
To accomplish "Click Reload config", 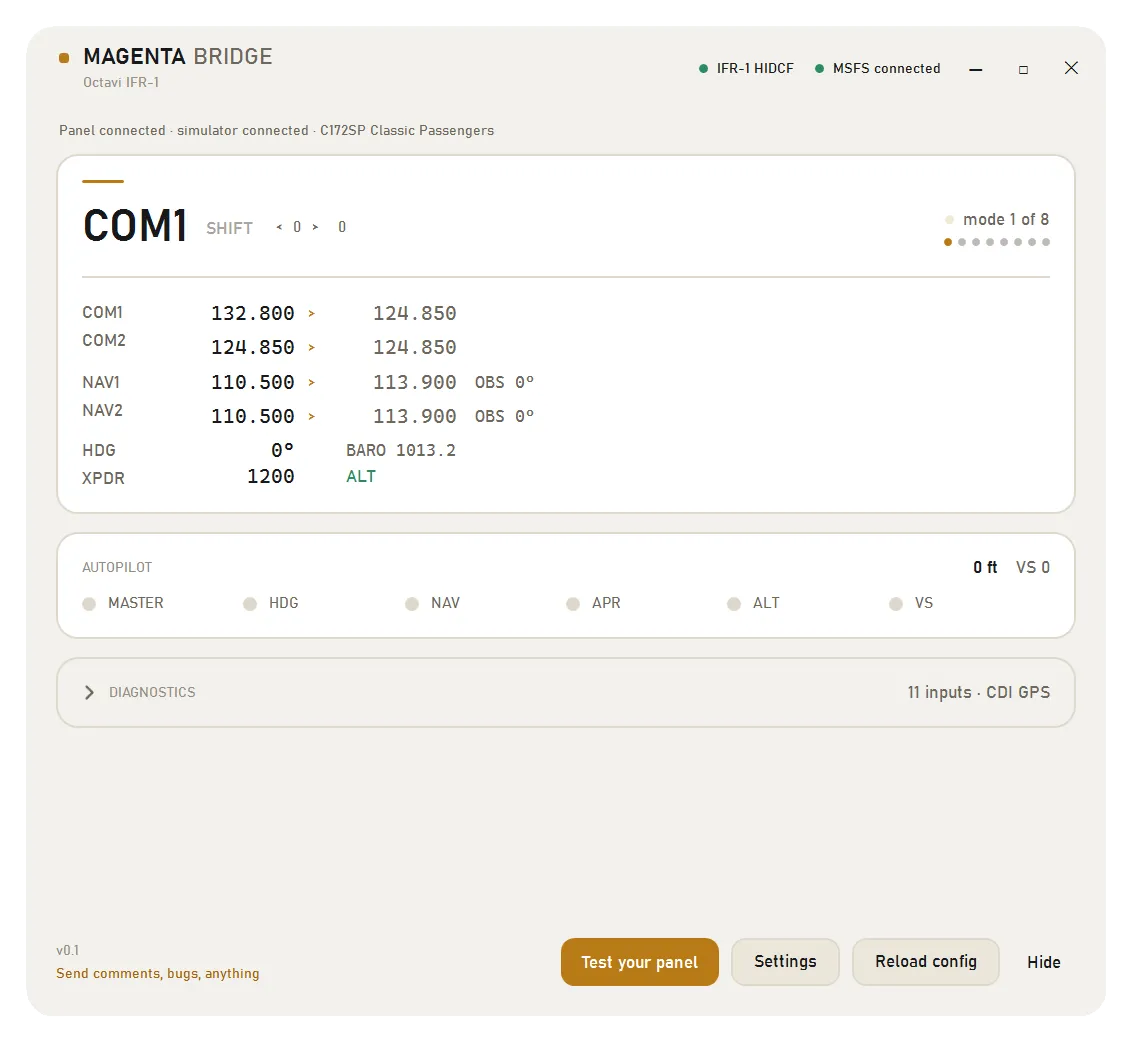I will (x=926, y=962).
